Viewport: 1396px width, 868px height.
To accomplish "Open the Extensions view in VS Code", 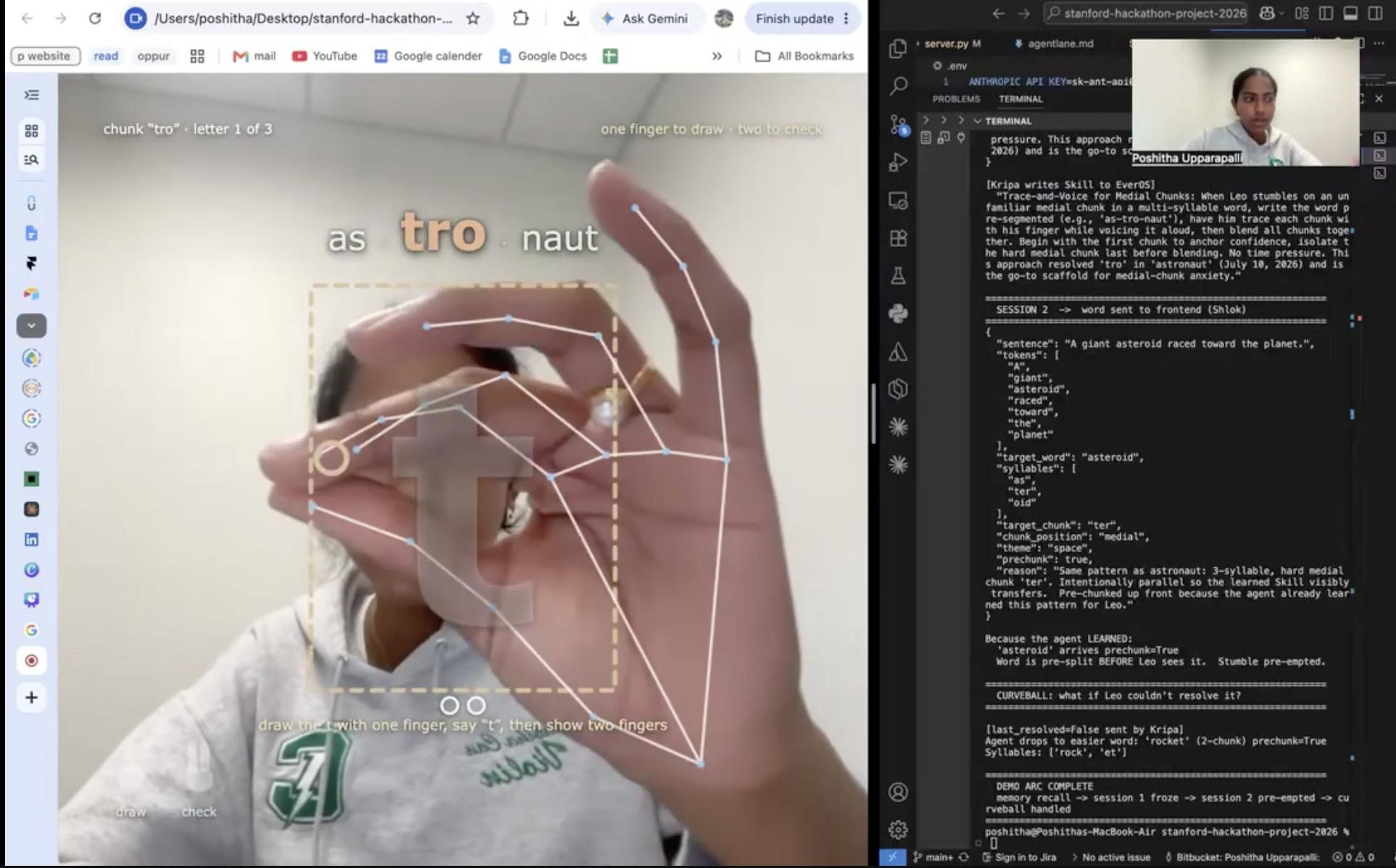I will click(898, 238).
